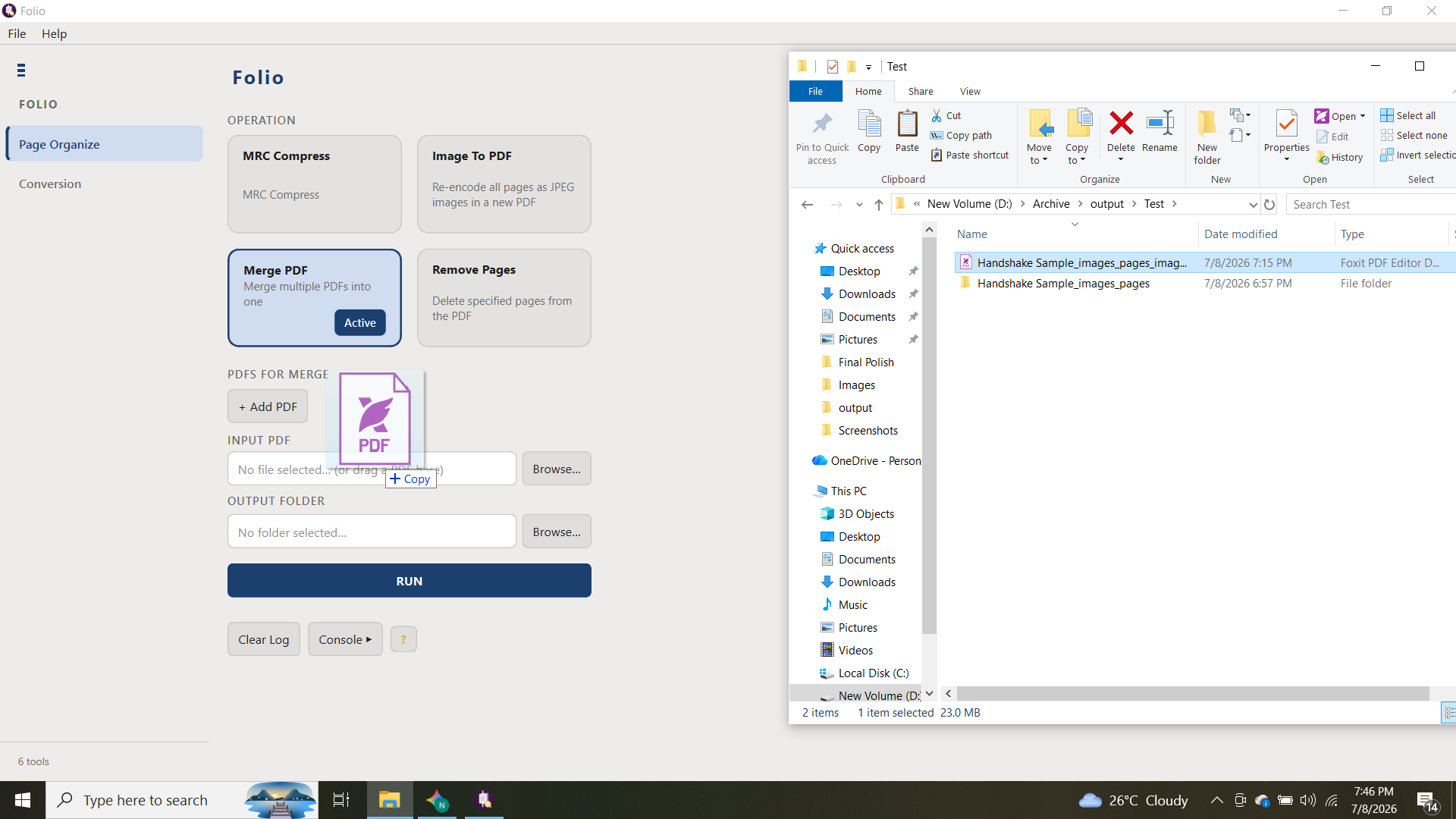
Task: Click the Pin to Quick access icon
Action: tap(822, 124)
